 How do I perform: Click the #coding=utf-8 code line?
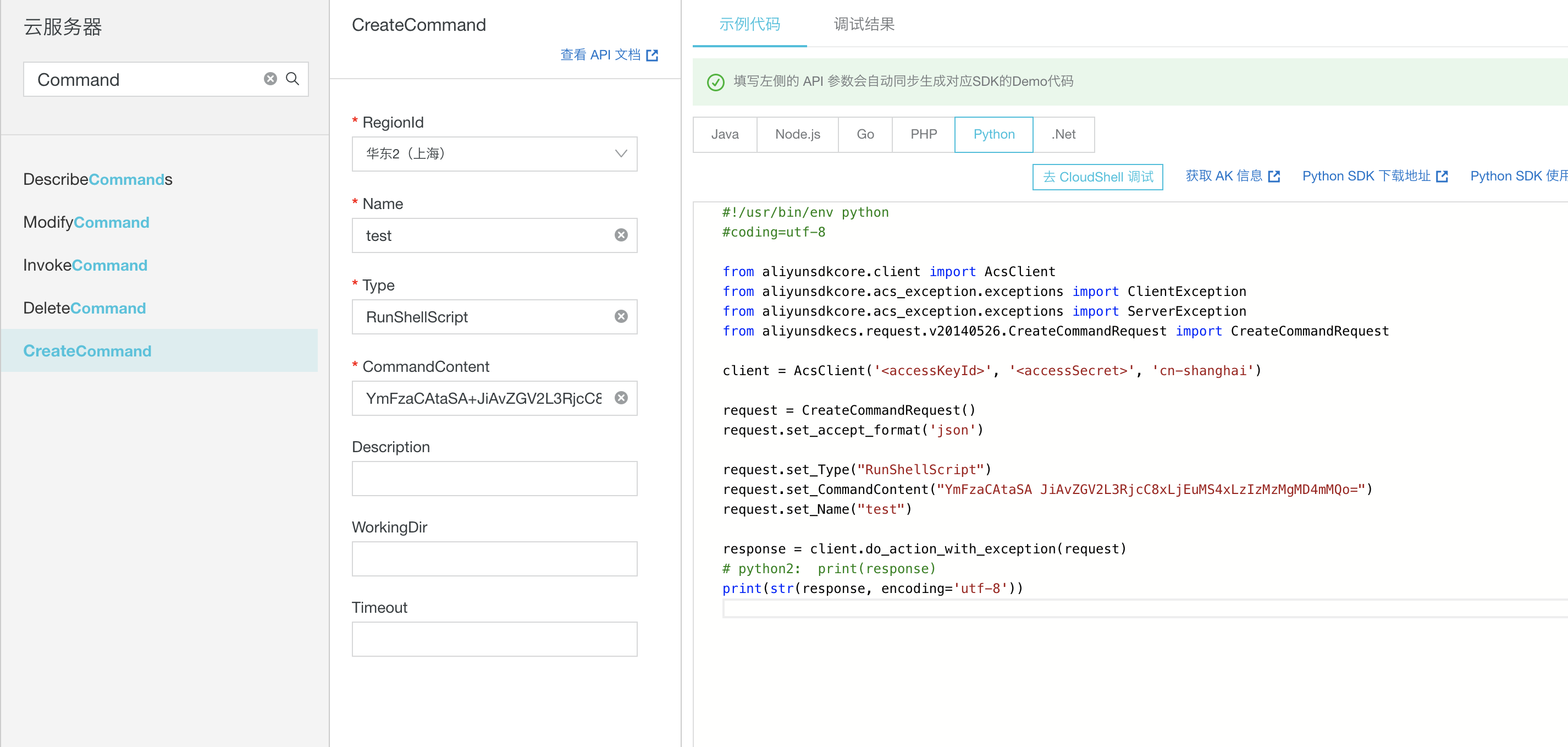[774, 232]
